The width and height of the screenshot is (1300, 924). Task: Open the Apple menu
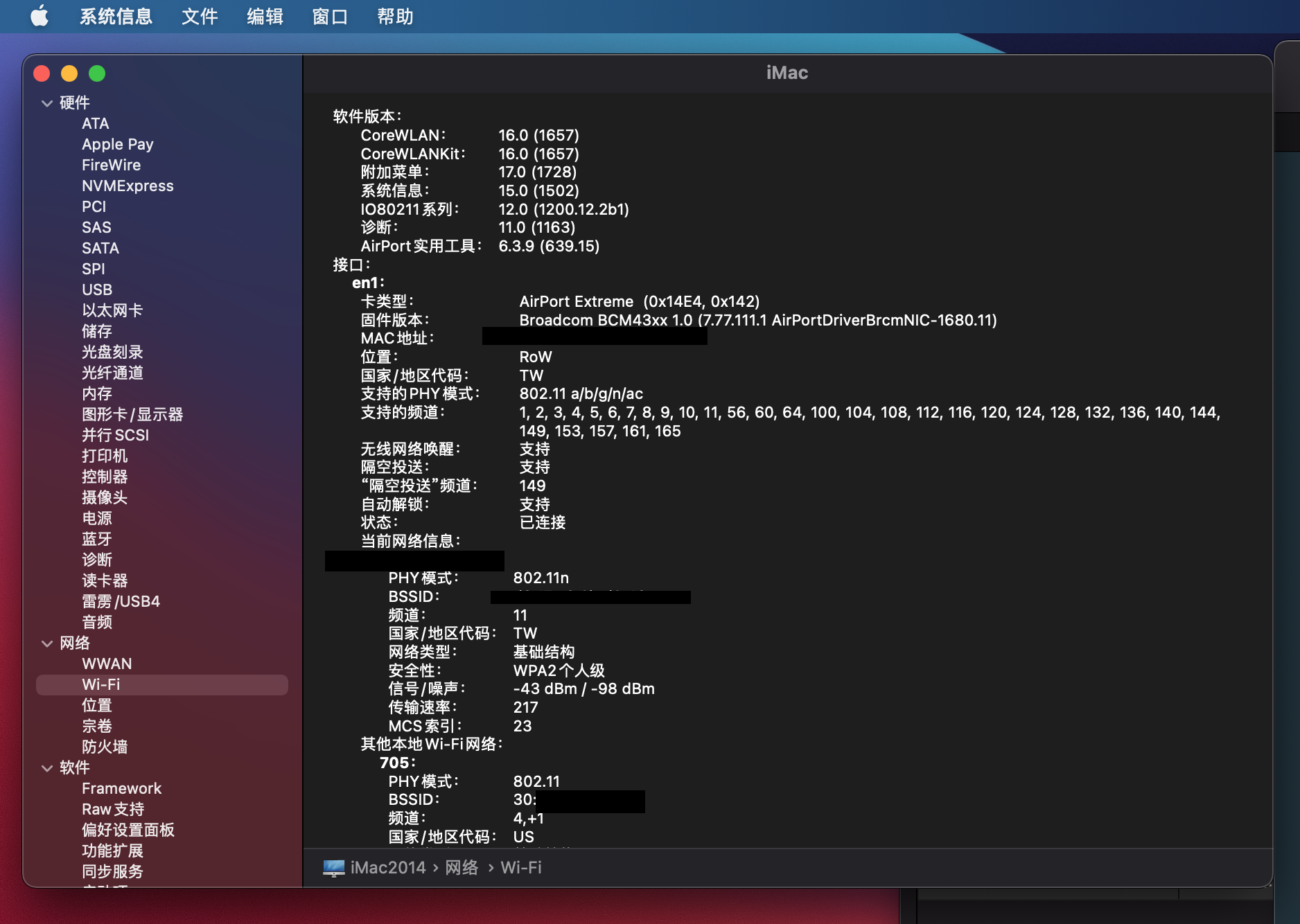tap(39, 16)
